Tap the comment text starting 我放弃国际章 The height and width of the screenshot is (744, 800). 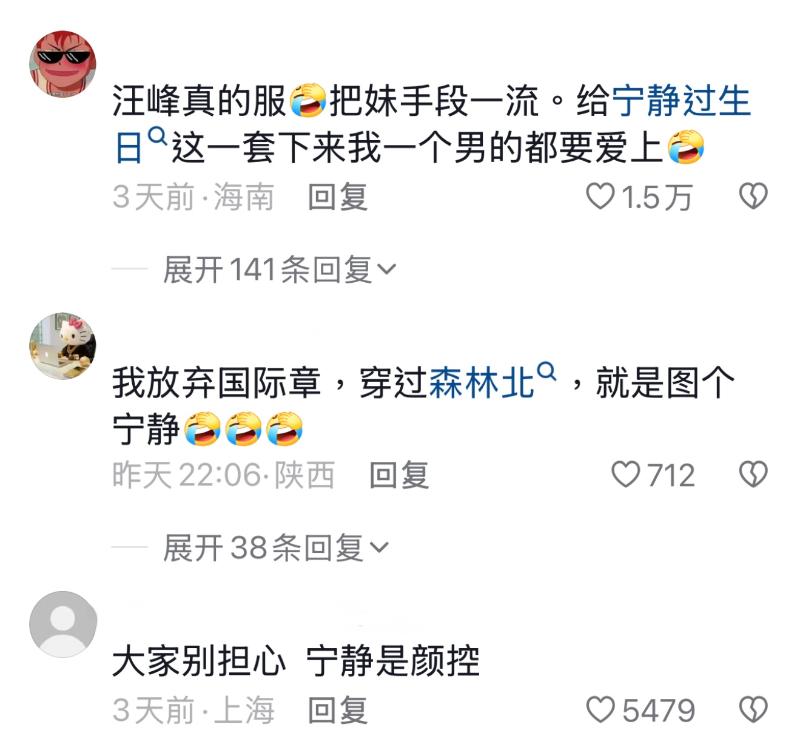point(423,406)
